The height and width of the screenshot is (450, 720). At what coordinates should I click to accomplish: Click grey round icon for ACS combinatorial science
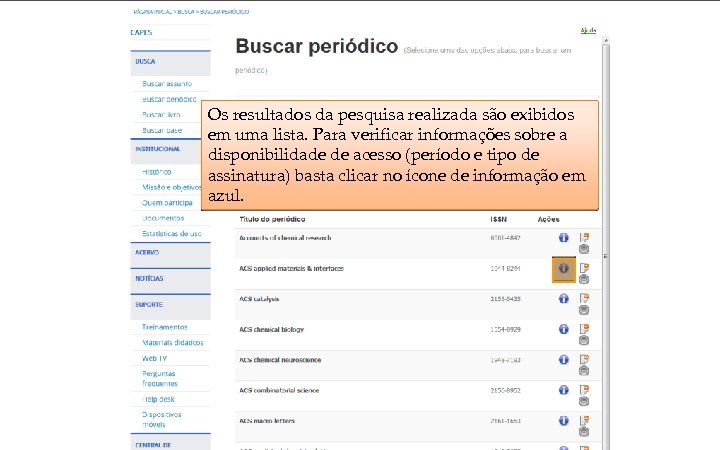coord(584,401)
